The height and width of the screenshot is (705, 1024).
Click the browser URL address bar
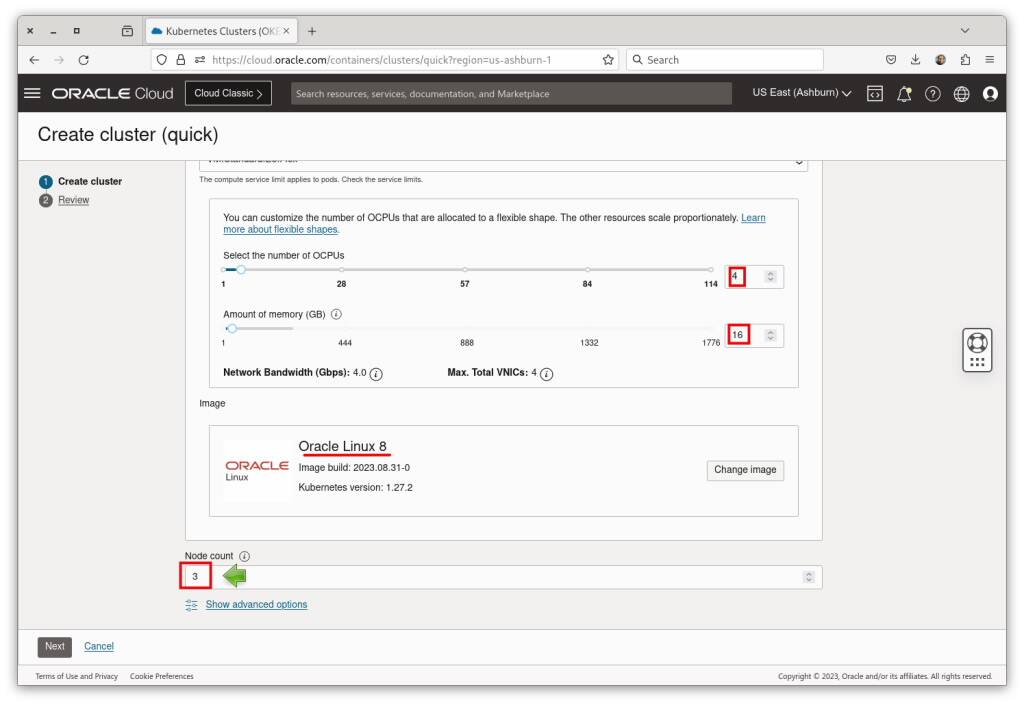coord(385,60)
